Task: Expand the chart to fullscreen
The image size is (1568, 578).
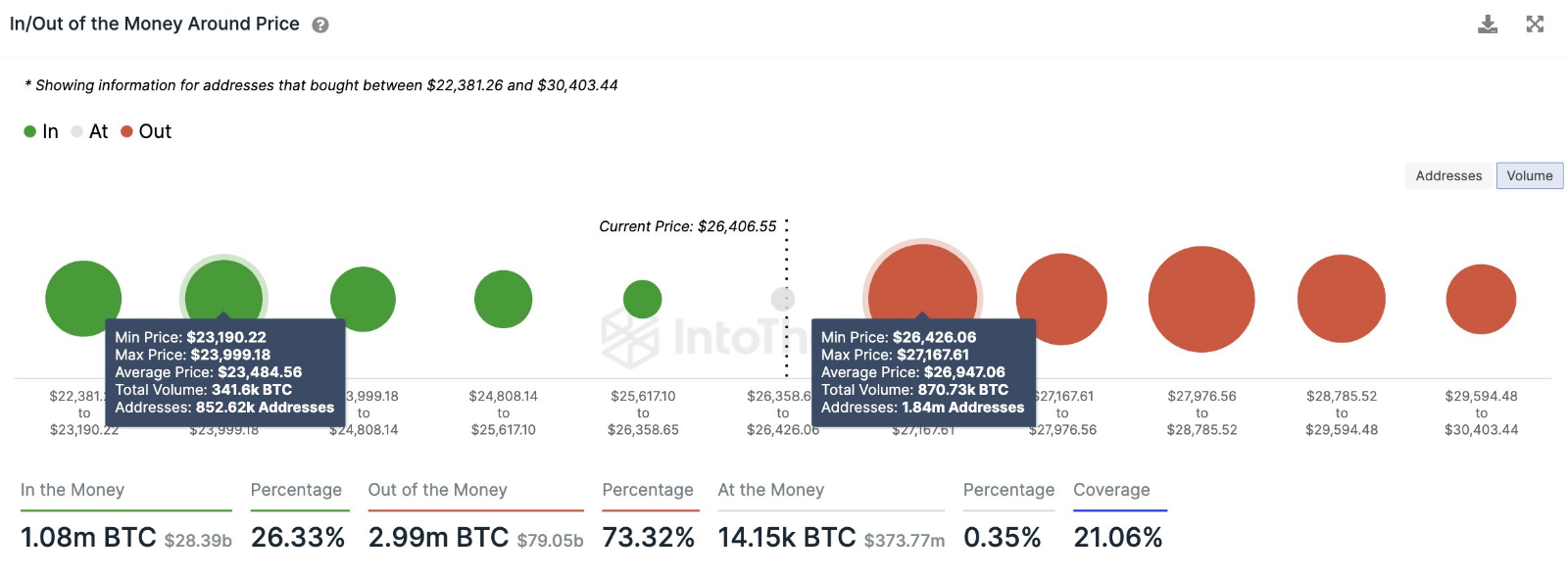Action: [1534, 24]
